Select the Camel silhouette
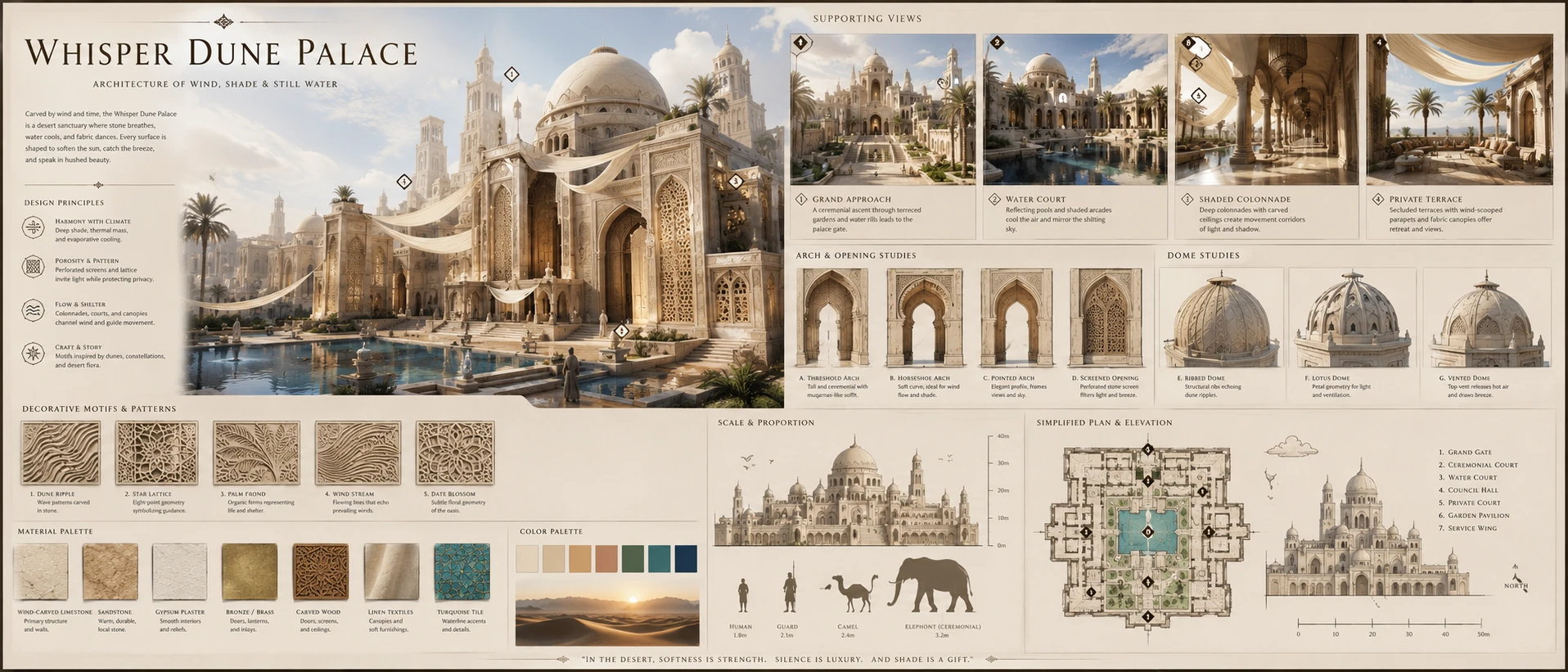The width and height of the screenshot is (1568, 672). (x=853, y=593)
